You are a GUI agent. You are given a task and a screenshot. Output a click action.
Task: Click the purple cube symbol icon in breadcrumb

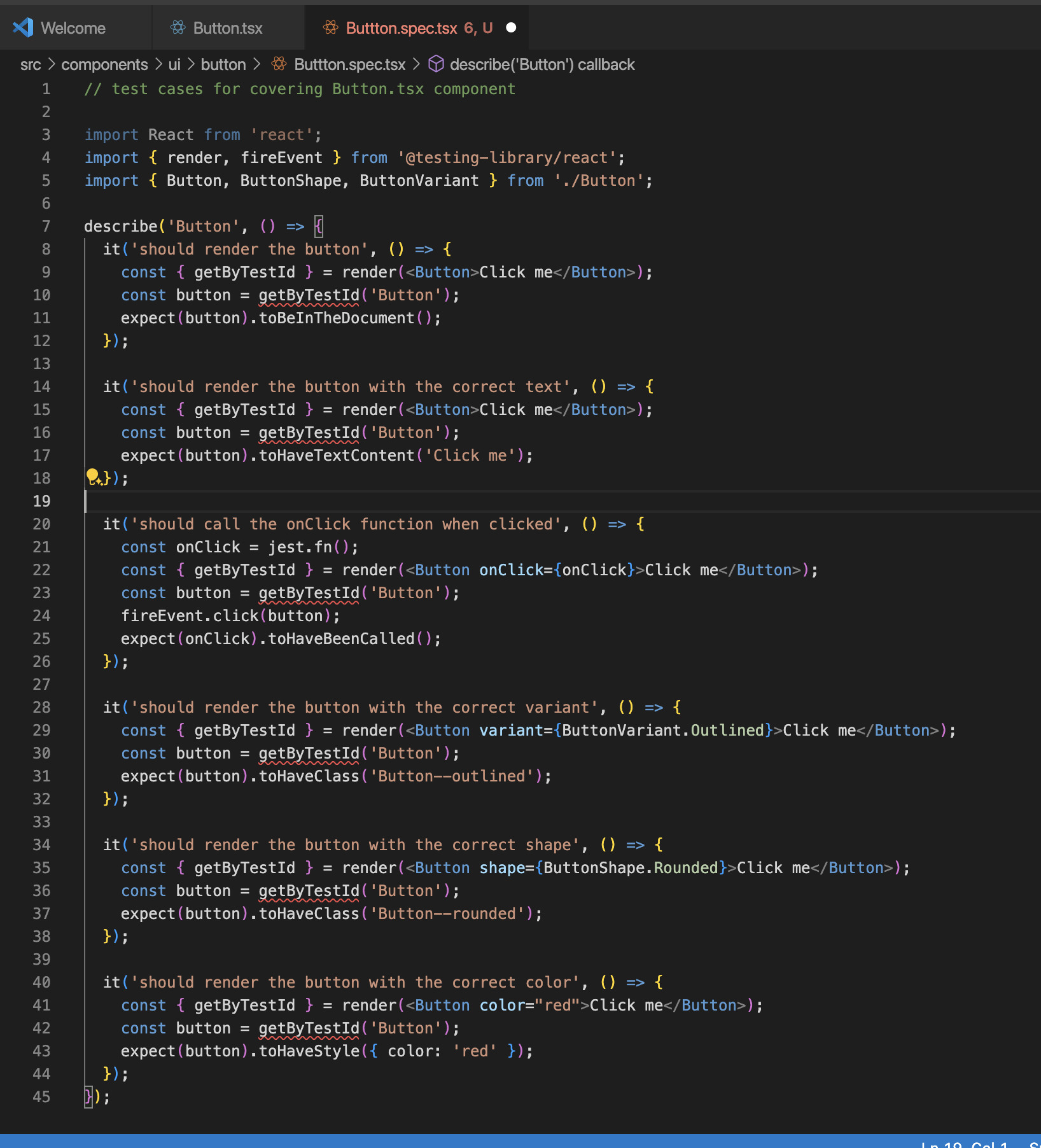pos(436,64)
